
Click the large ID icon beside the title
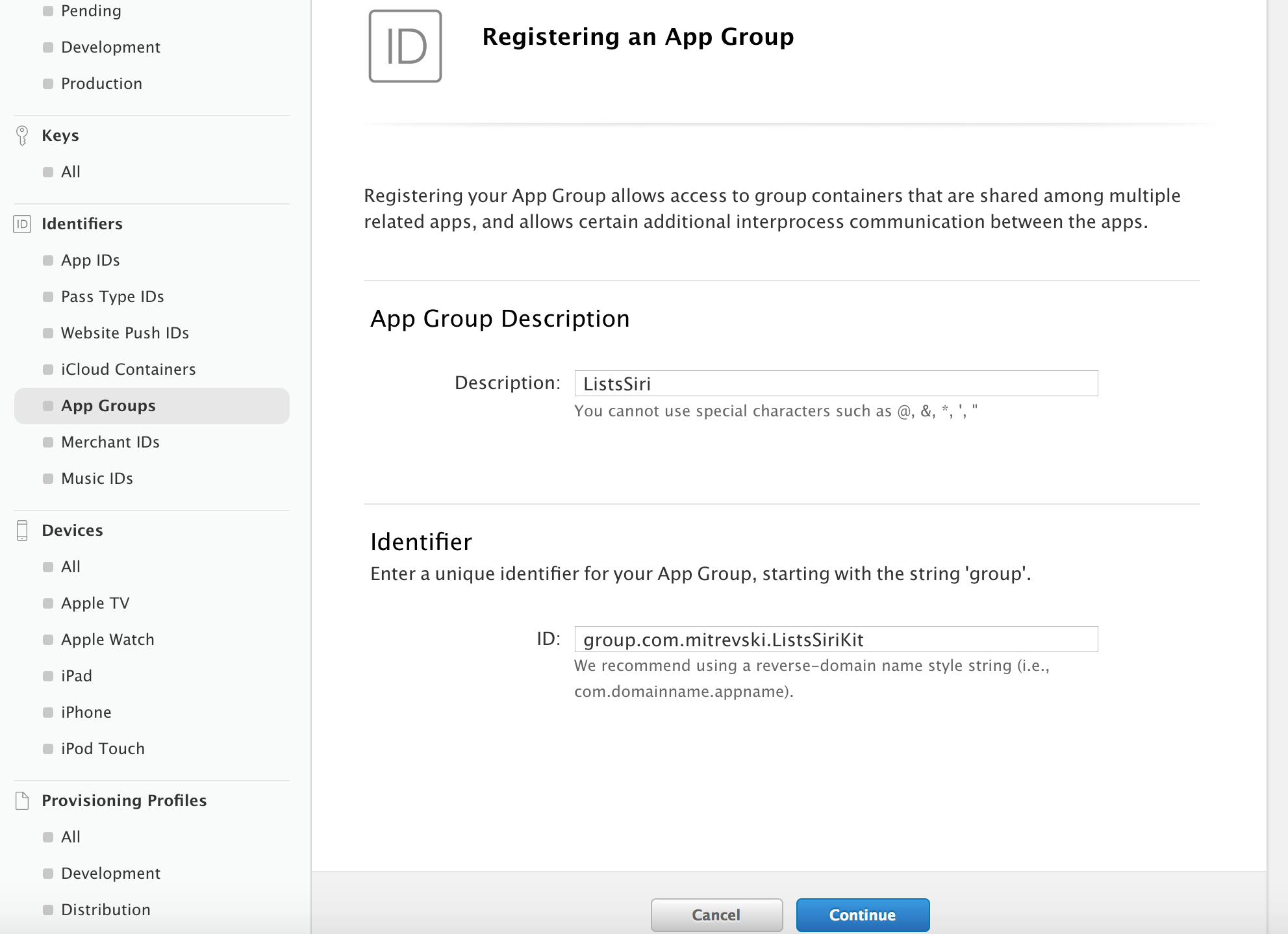[x=405, y=46]
